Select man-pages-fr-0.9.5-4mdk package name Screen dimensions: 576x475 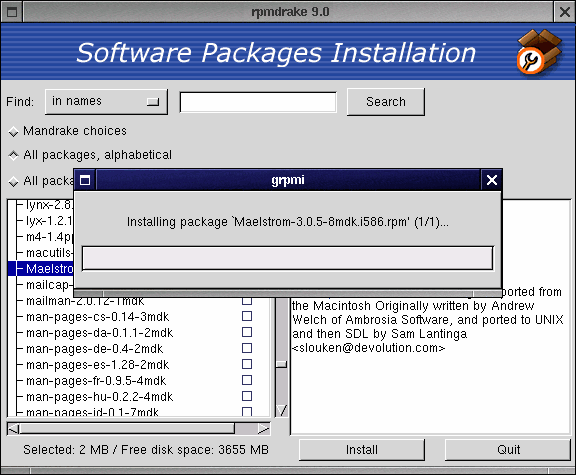click(96, 381)
